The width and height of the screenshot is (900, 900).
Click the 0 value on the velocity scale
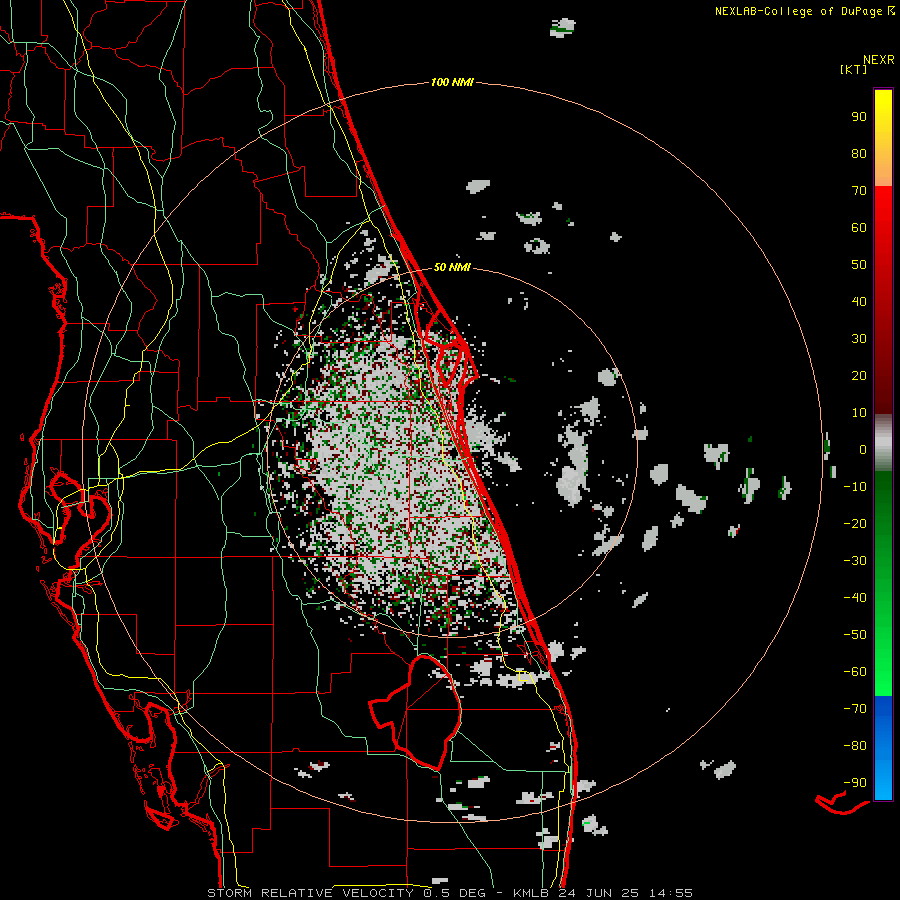coord(863,450)
